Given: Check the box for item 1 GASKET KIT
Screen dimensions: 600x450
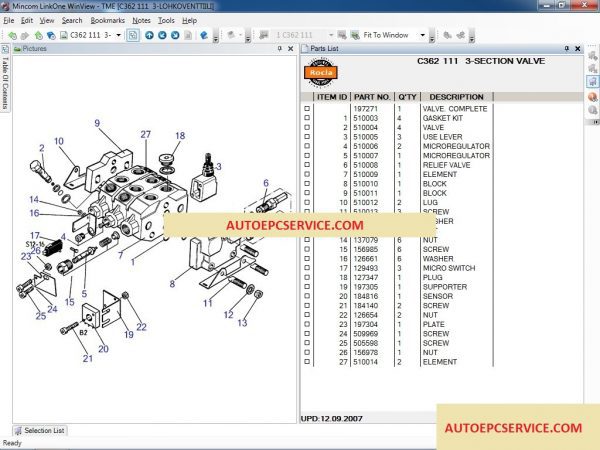Looking at the screenshot, I should tap(307, 118).
